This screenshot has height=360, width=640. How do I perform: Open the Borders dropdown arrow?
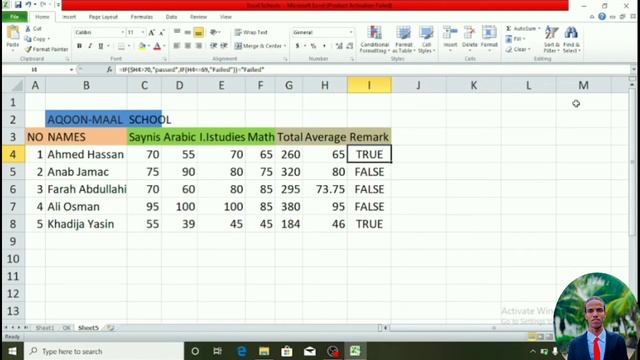(x=129, y=46)
